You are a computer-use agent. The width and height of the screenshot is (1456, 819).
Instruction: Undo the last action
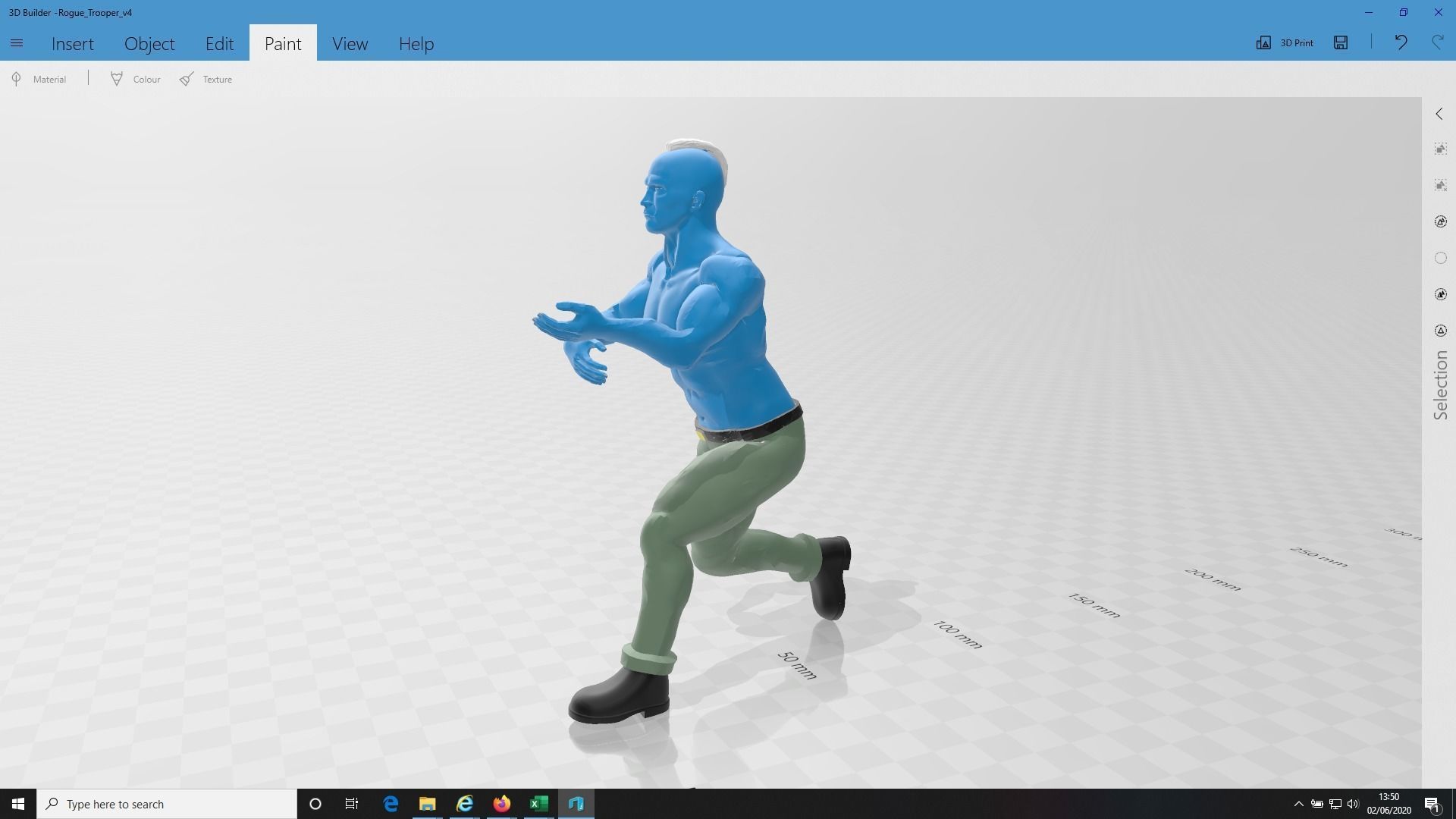pyautogui.click(x=1401, y=42)
